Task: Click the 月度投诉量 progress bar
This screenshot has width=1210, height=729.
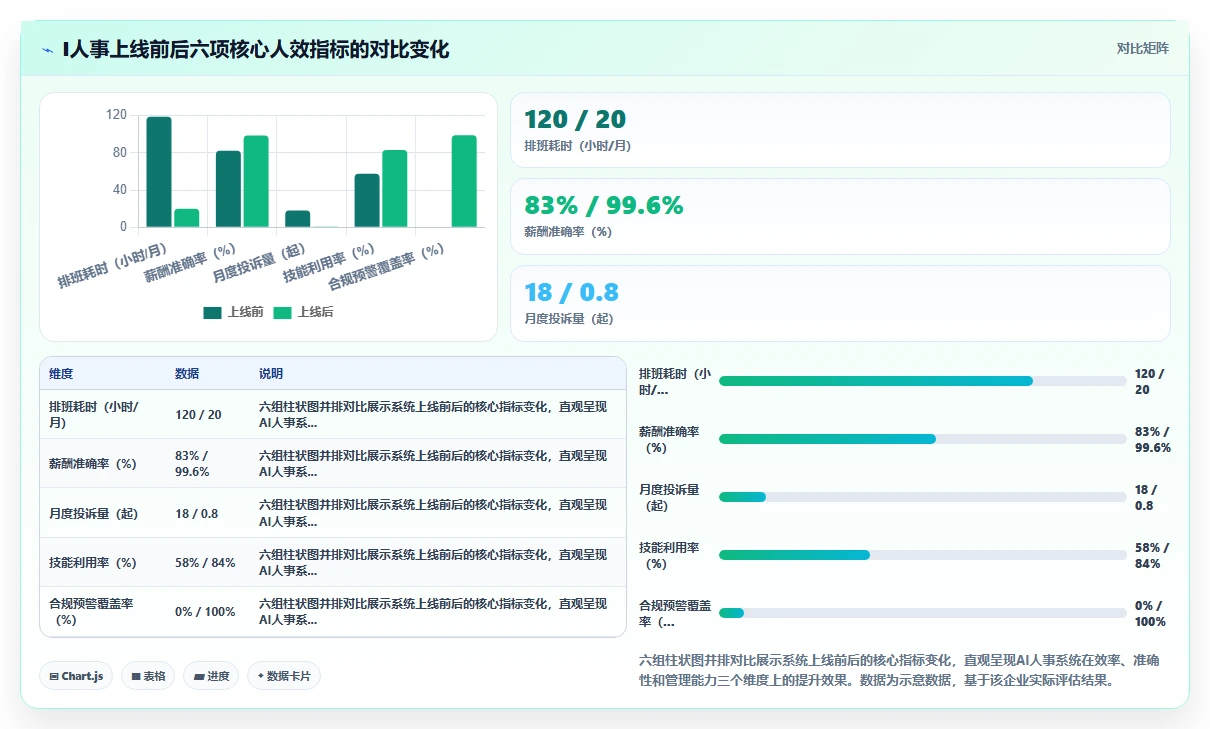Action: point(922,497)
